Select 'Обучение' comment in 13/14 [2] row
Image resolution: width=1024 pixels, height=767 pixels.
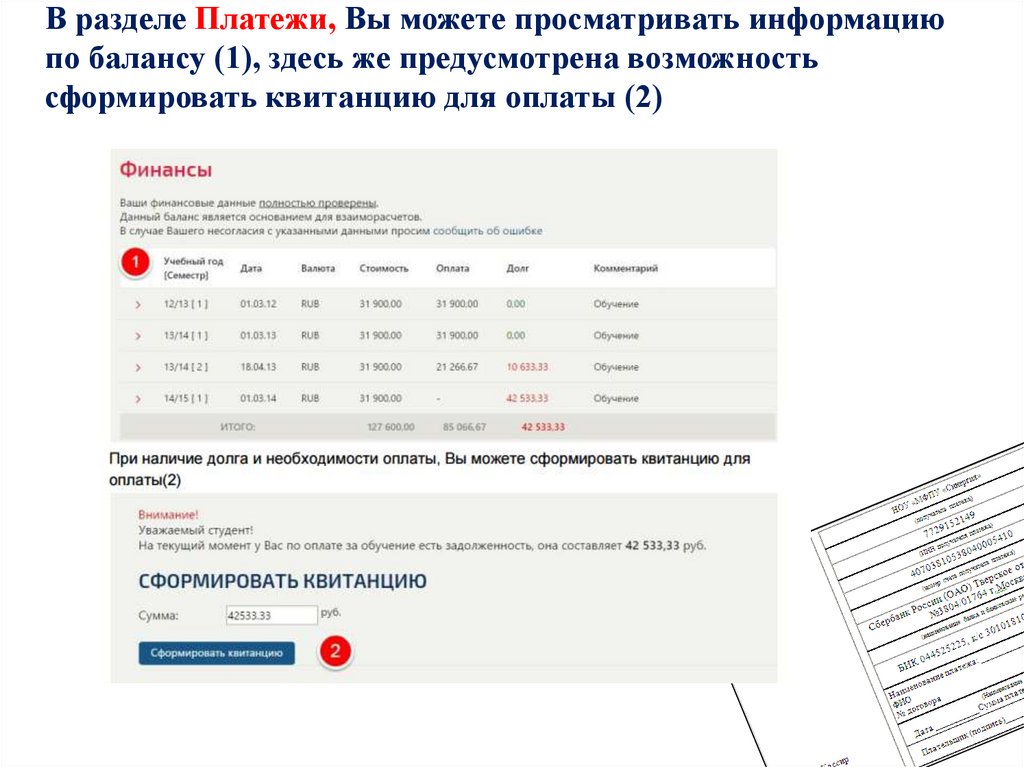(616, 367)
